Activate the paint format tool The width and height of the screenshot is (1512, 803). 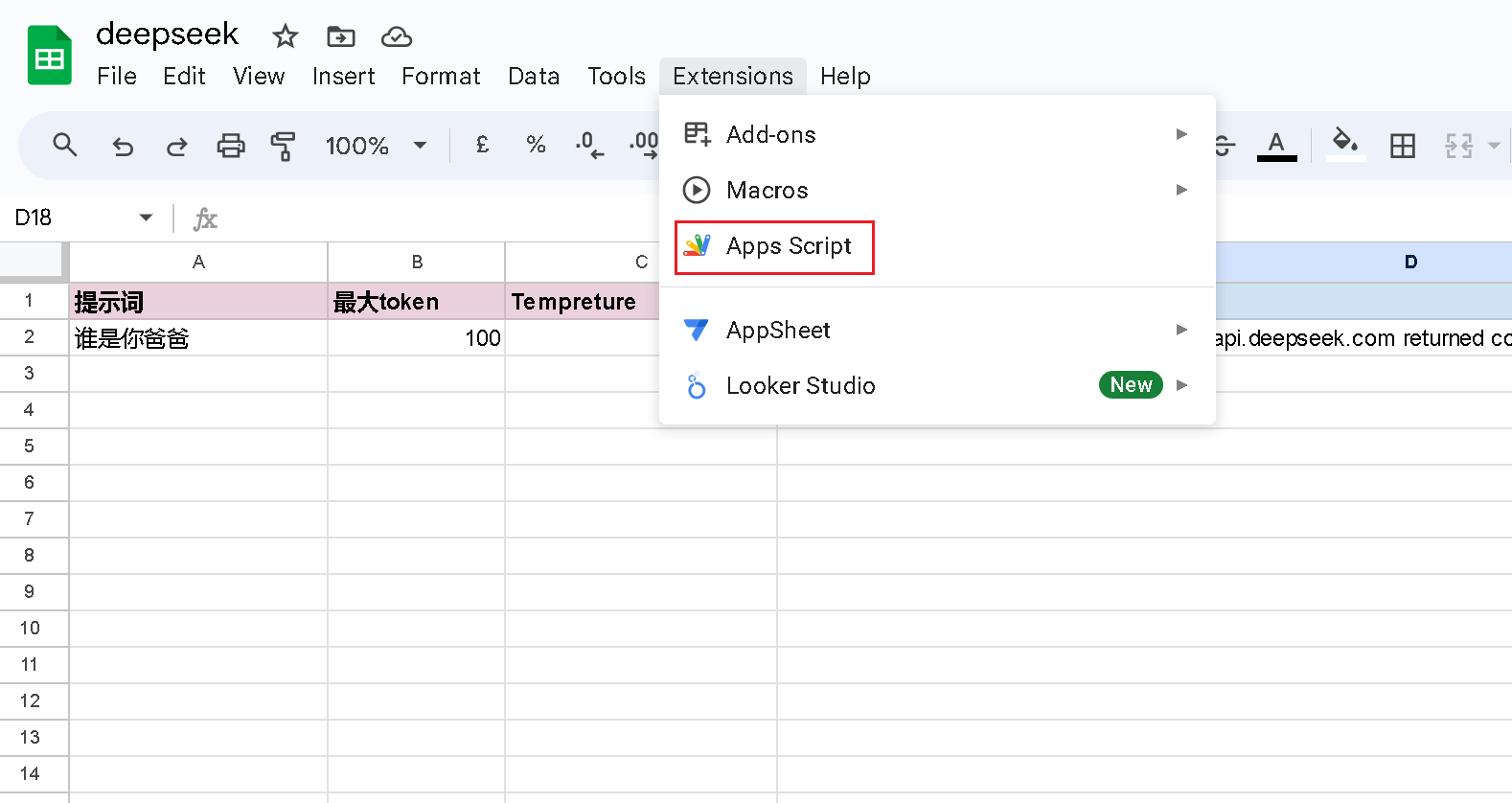click(283, 146)
